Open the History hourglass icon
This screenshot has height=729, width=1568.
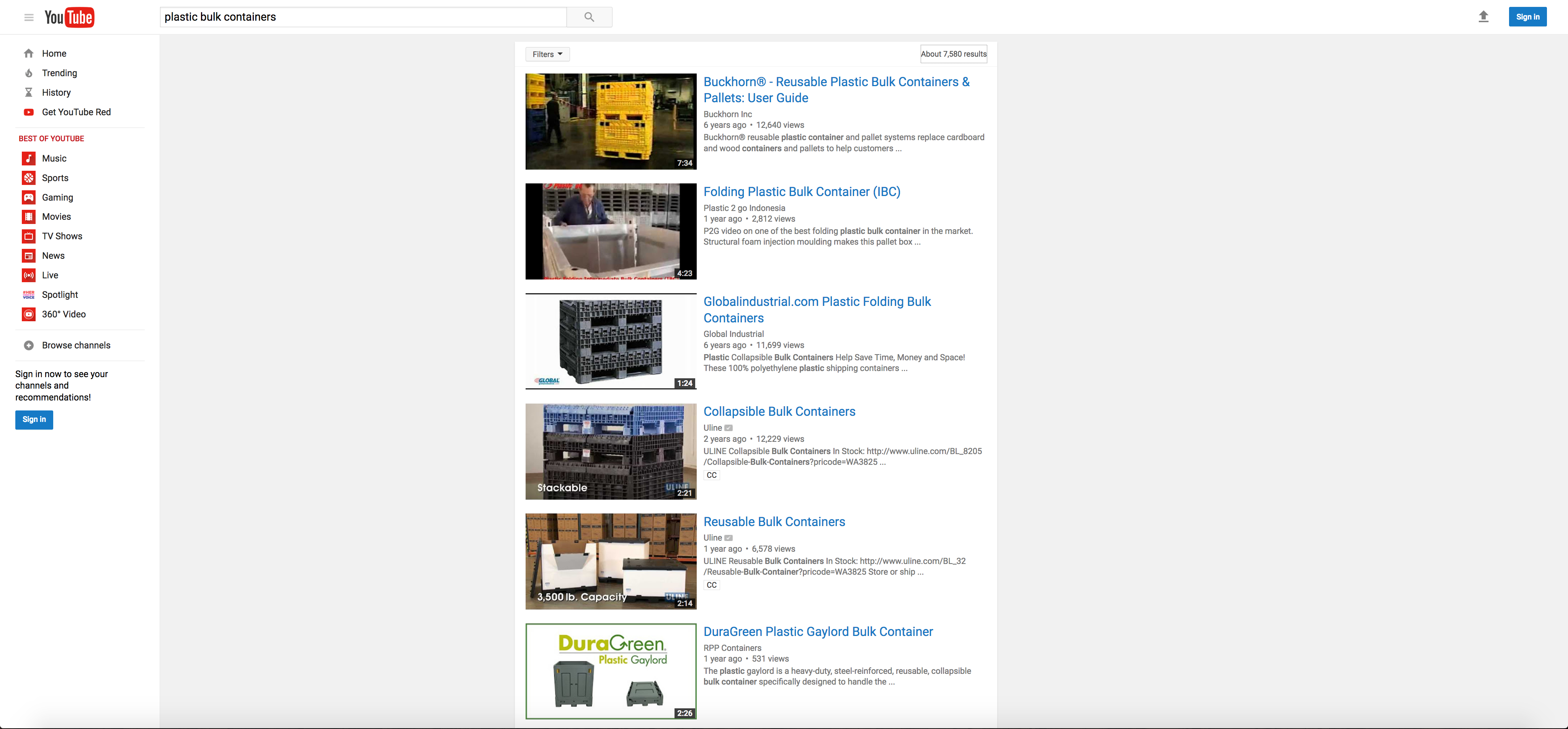tap(29, 93)
